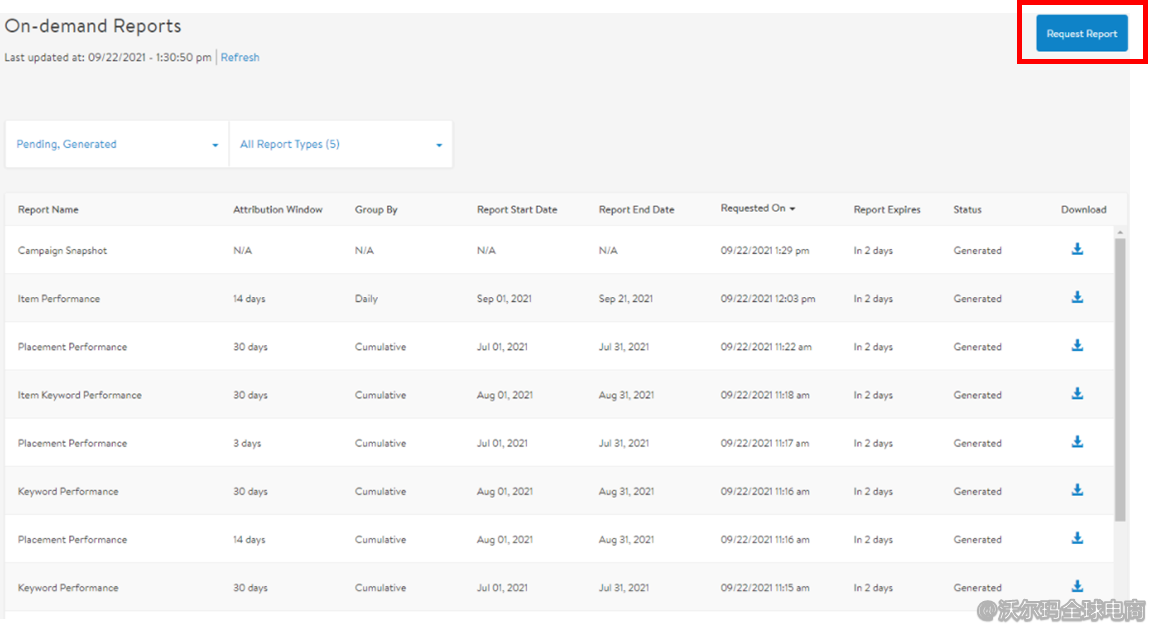The image size is (1160, 630).
Task: Refresh the on-demand reports list
Action: (x=240, y=58)
